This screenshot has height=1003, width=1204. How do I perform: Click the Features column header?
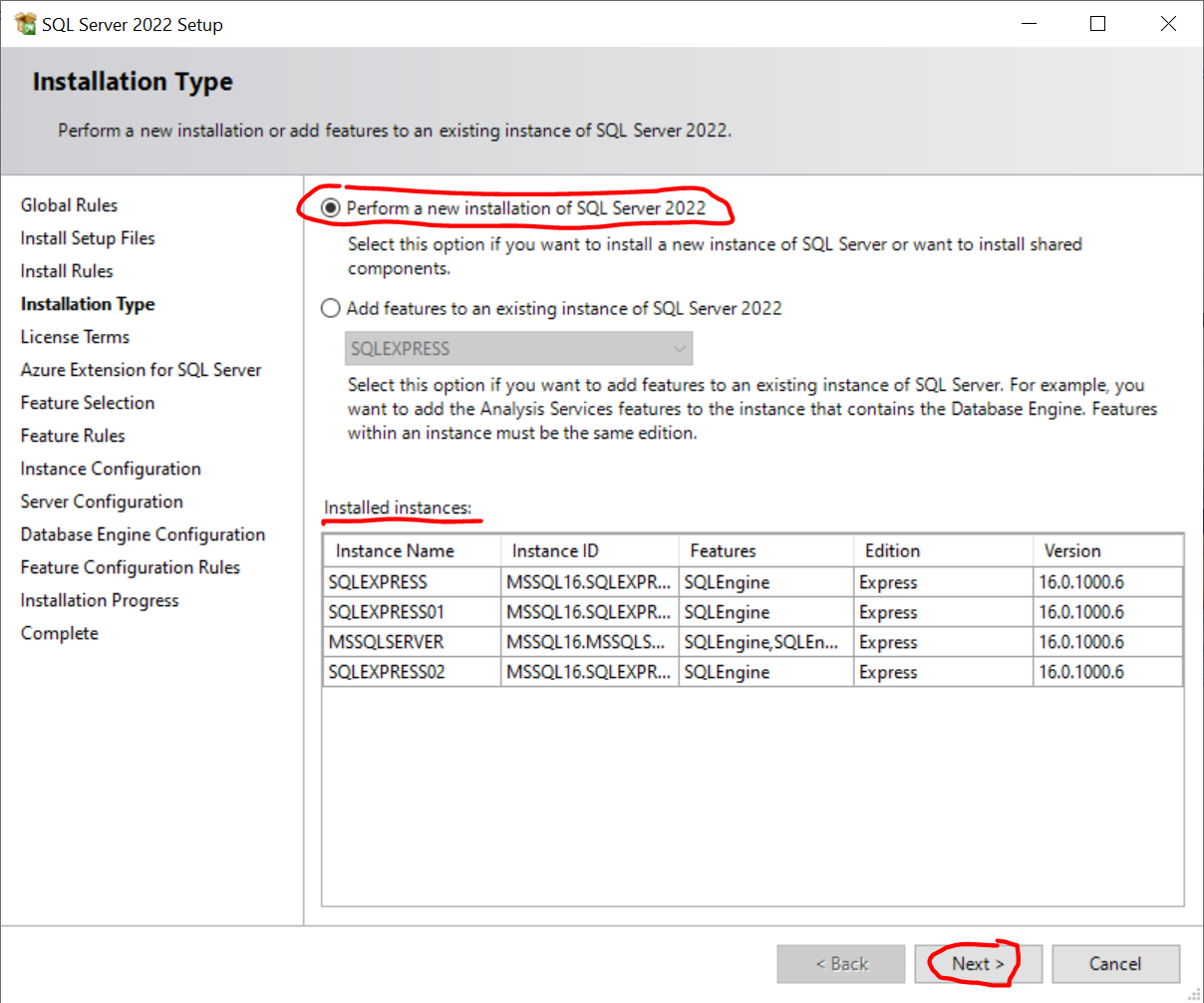766,550
